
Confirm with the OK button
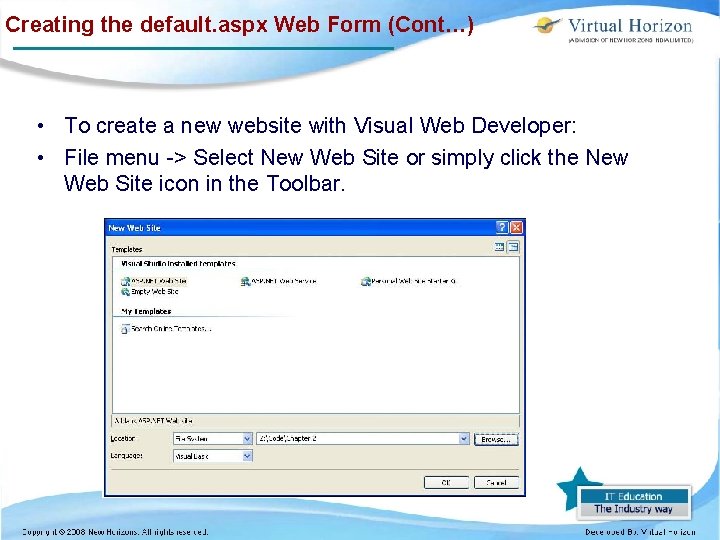click(x=446, y=483)
